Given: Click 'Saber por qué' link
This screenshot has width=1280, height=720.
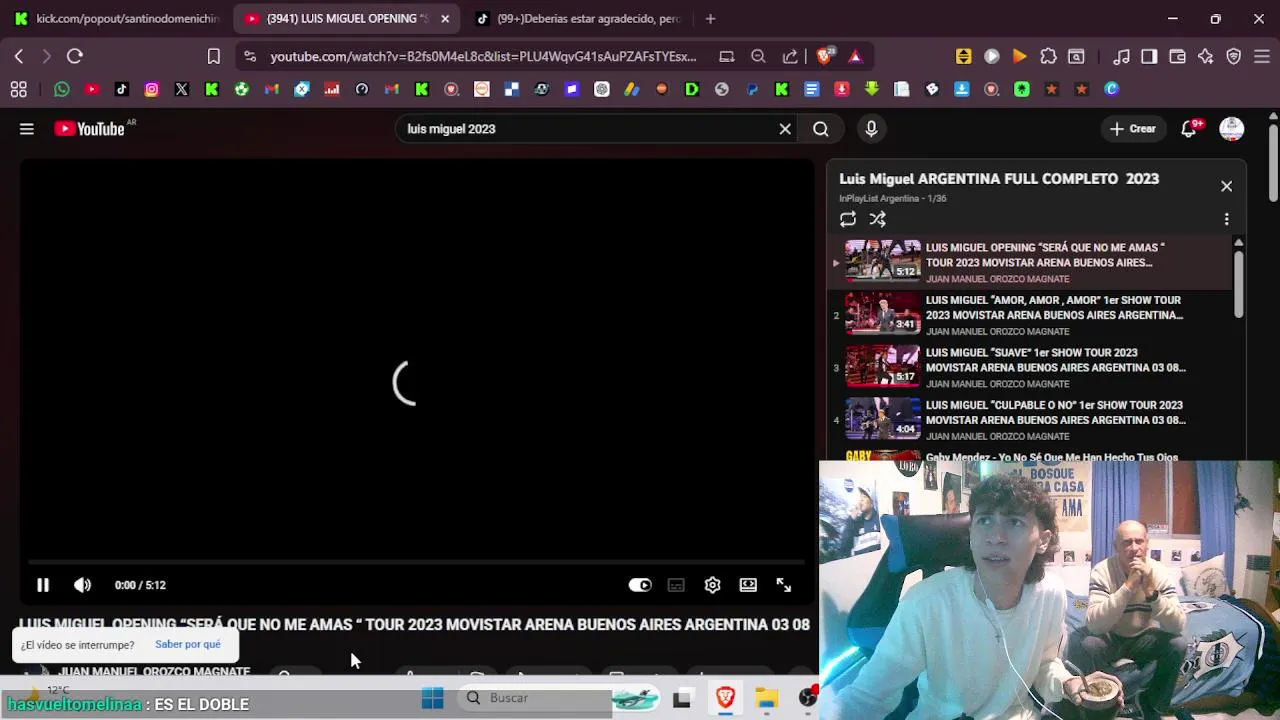Looking at the screenshot, I should coord(188,645).
